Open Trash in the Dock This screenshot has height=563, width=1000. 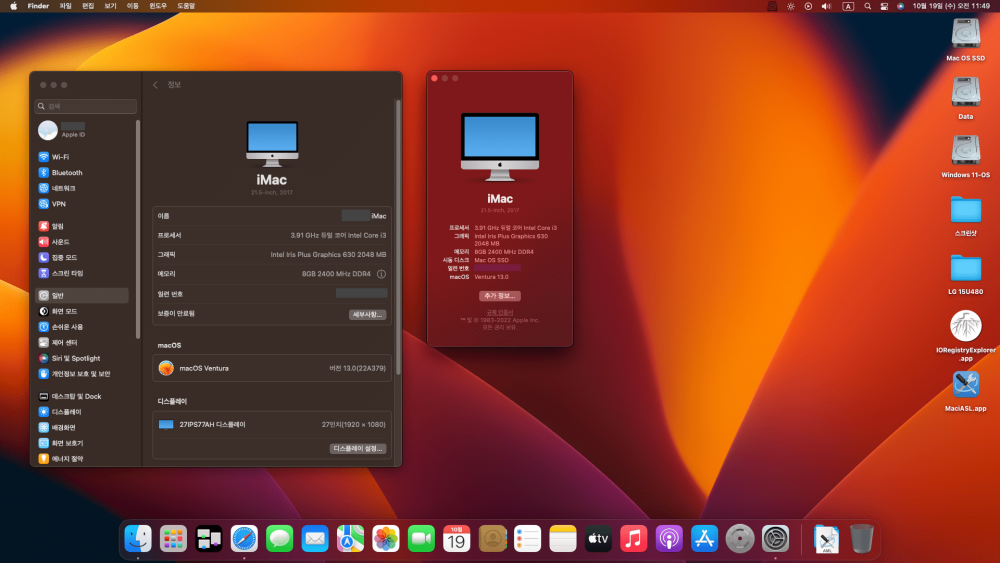[x=862, y=539]
